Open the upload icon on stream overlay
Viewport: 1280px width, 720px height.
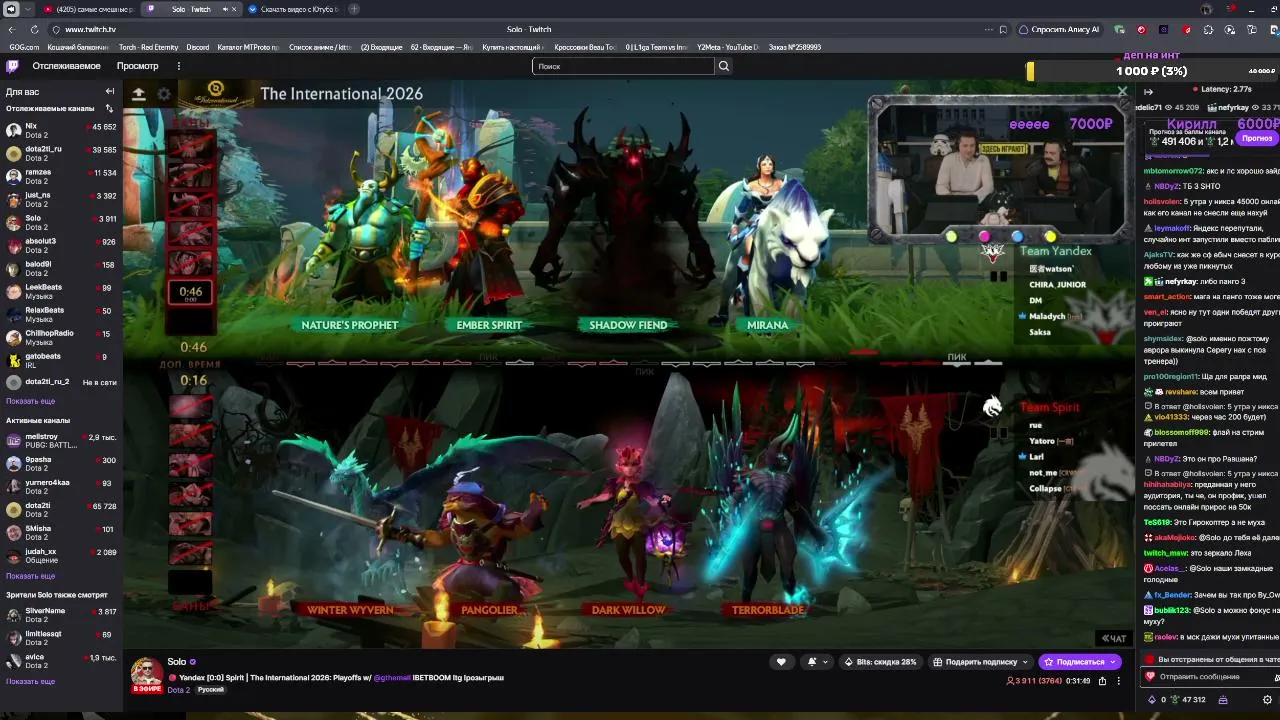click(x=139, y=94)
